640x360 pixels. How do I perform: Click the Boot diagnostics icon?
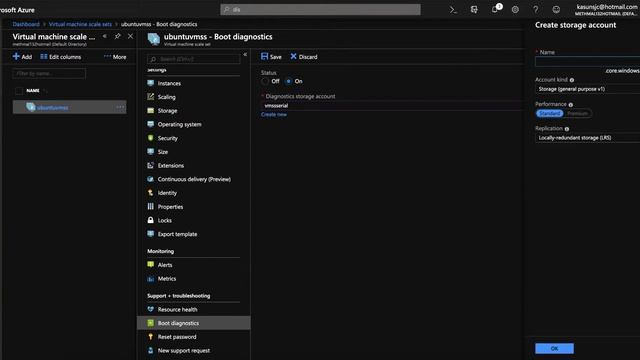pyautogui.click(x=151, y=323)
